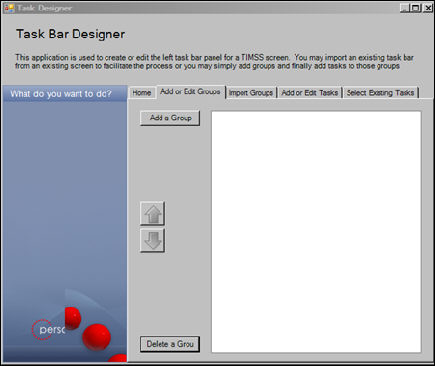Click inside the empty groups list box
Image resolution: width=435 pixels, height=366 pixels.
click(x=316, y=232)
